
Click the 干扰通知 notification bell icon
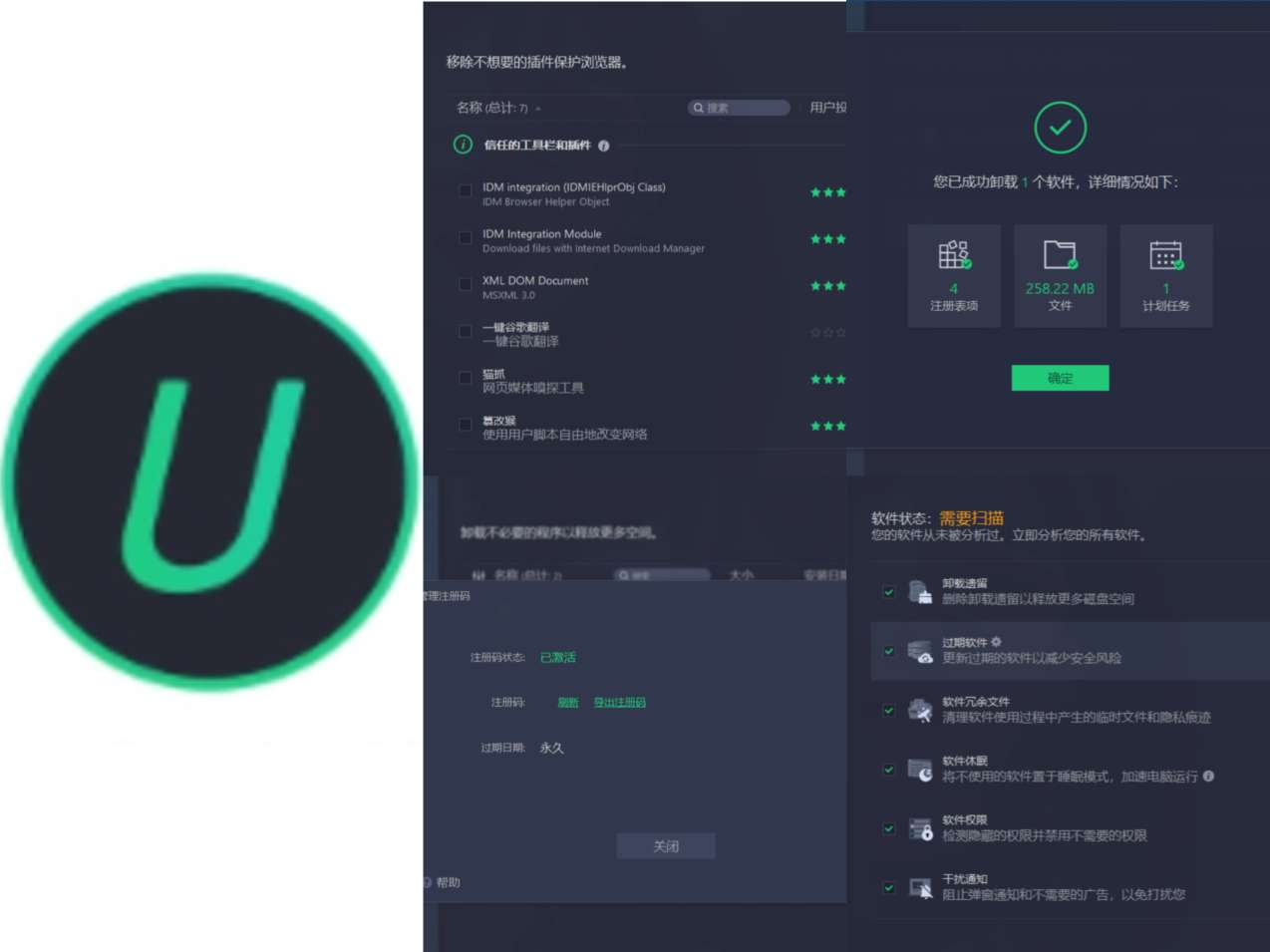tap(920, 888)
